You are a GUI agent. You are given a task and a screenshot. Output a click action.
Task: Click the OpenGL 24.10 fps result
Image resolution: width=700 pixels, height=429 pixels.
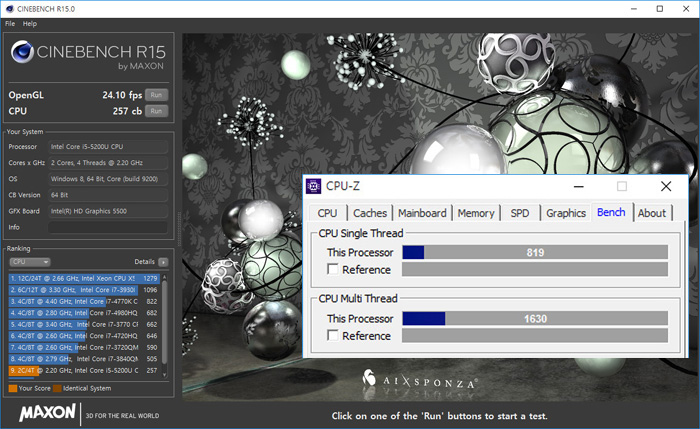pos(122,95)
